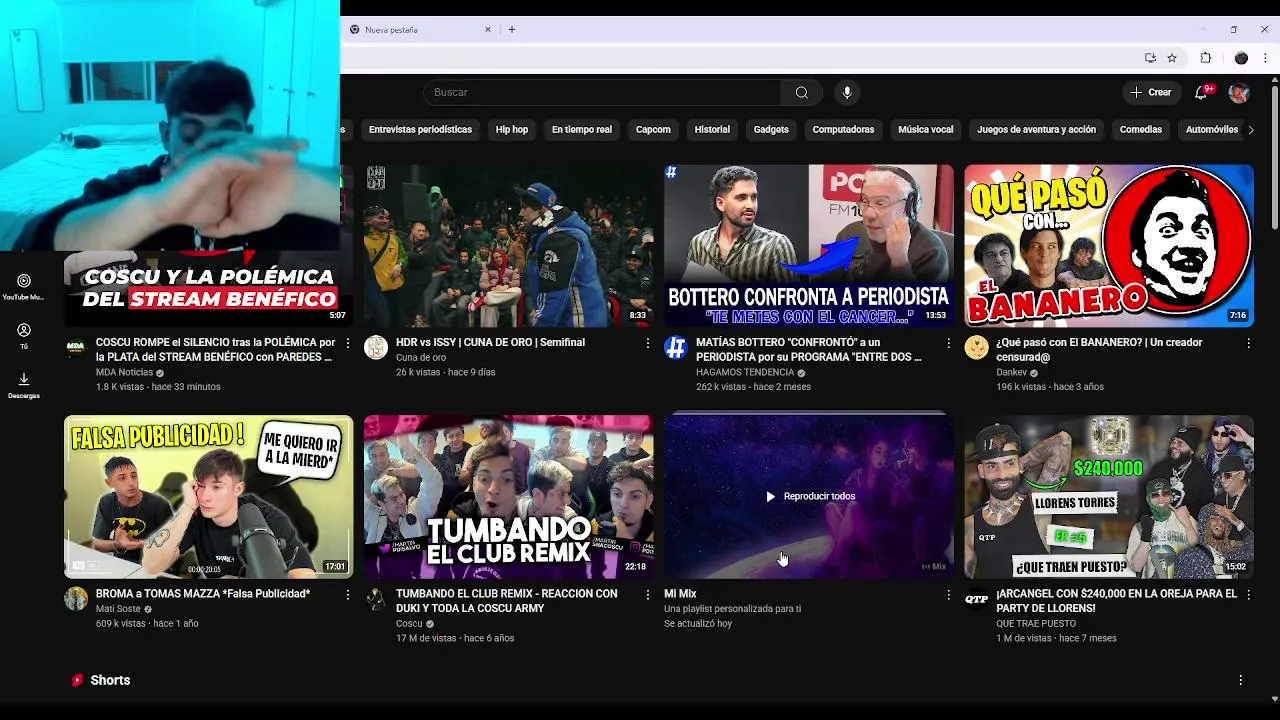Open YouTube Music in the sidebar
This screenshot has height=720, width=1280.
click(24, 287)
